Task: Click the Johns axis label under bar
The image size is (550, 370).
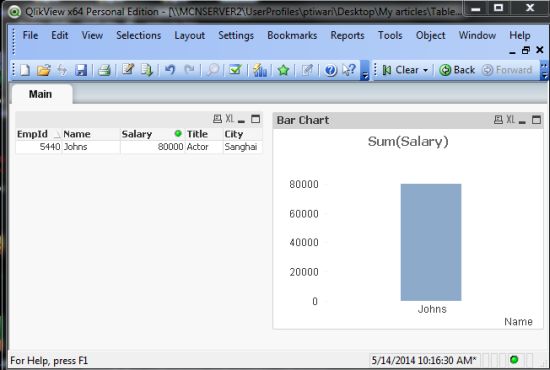Action: 432,309
